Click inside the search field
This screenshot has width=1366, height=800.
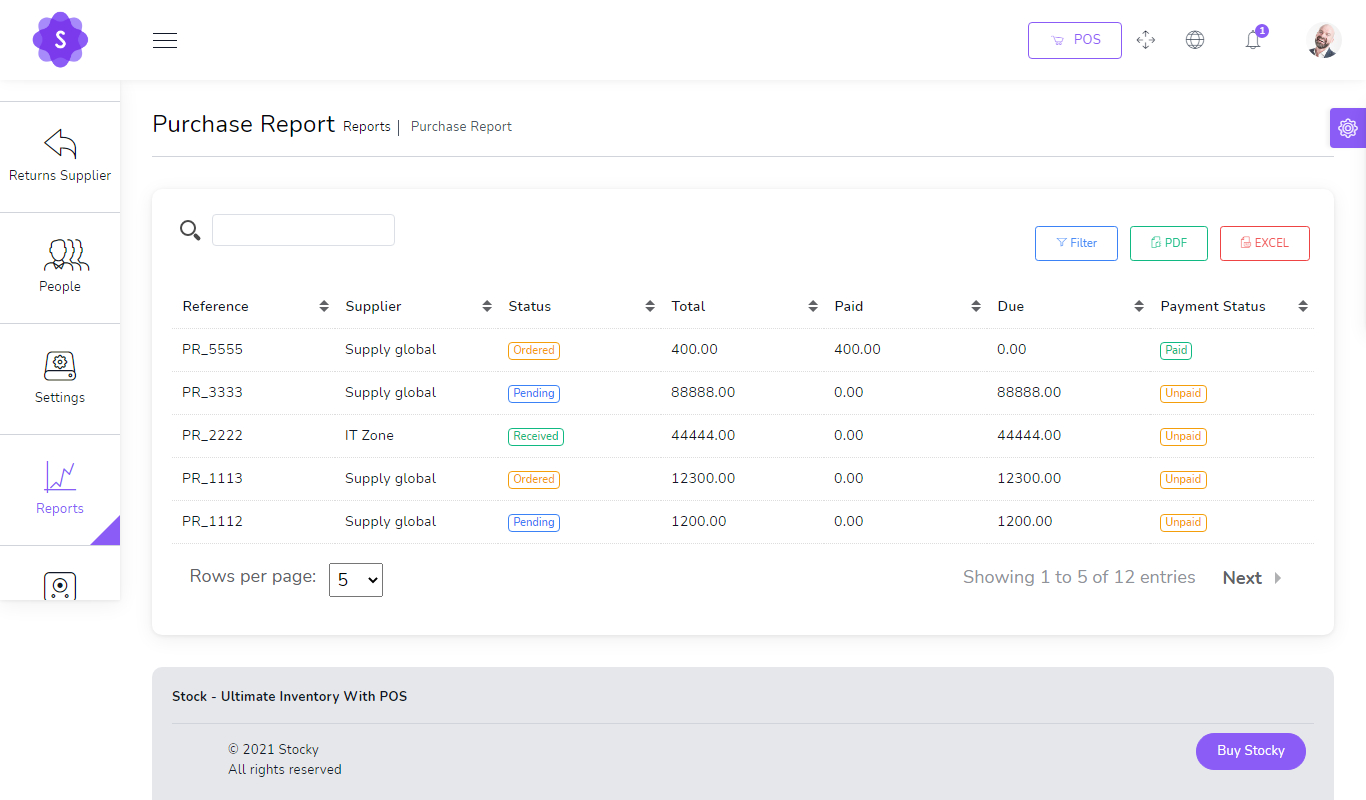tap(302, 229)
